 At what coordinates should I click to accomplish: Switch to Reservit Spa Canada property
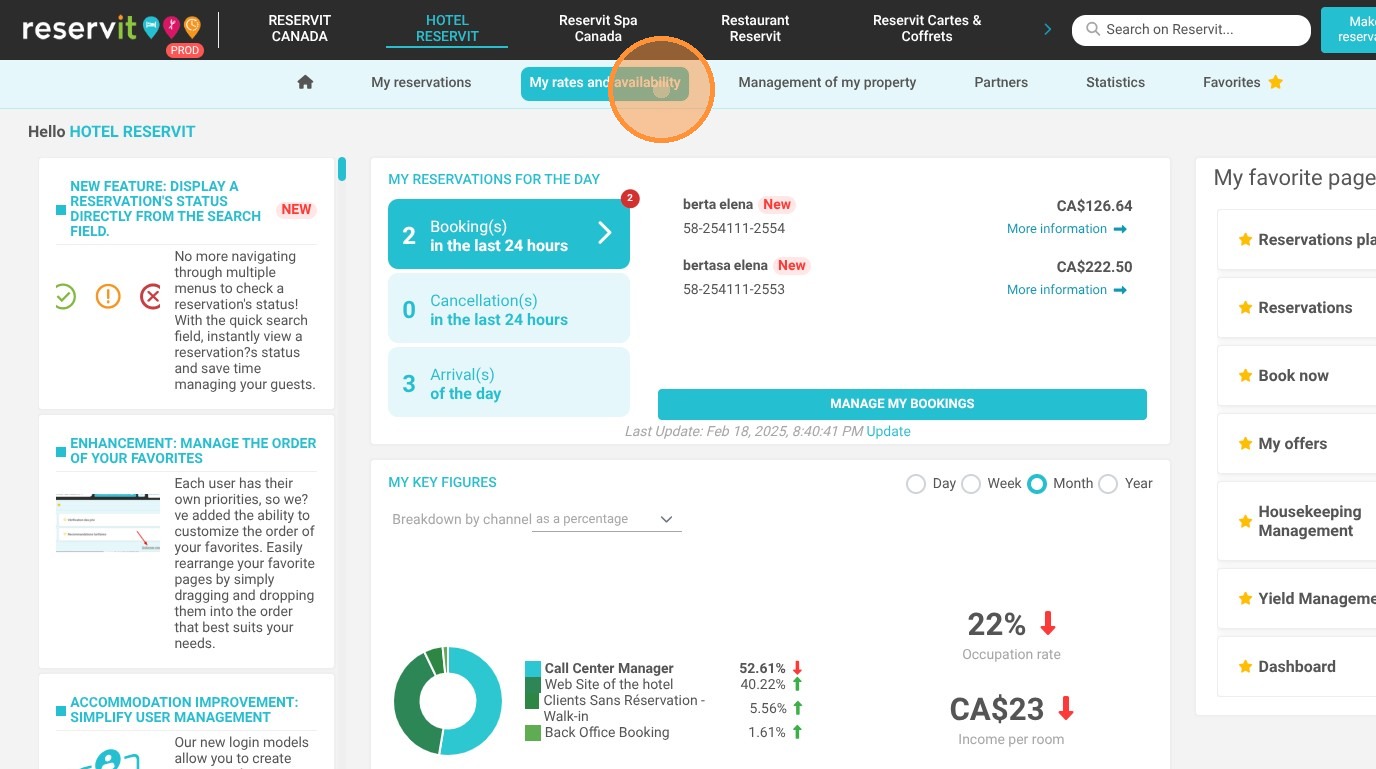[598, 28]
